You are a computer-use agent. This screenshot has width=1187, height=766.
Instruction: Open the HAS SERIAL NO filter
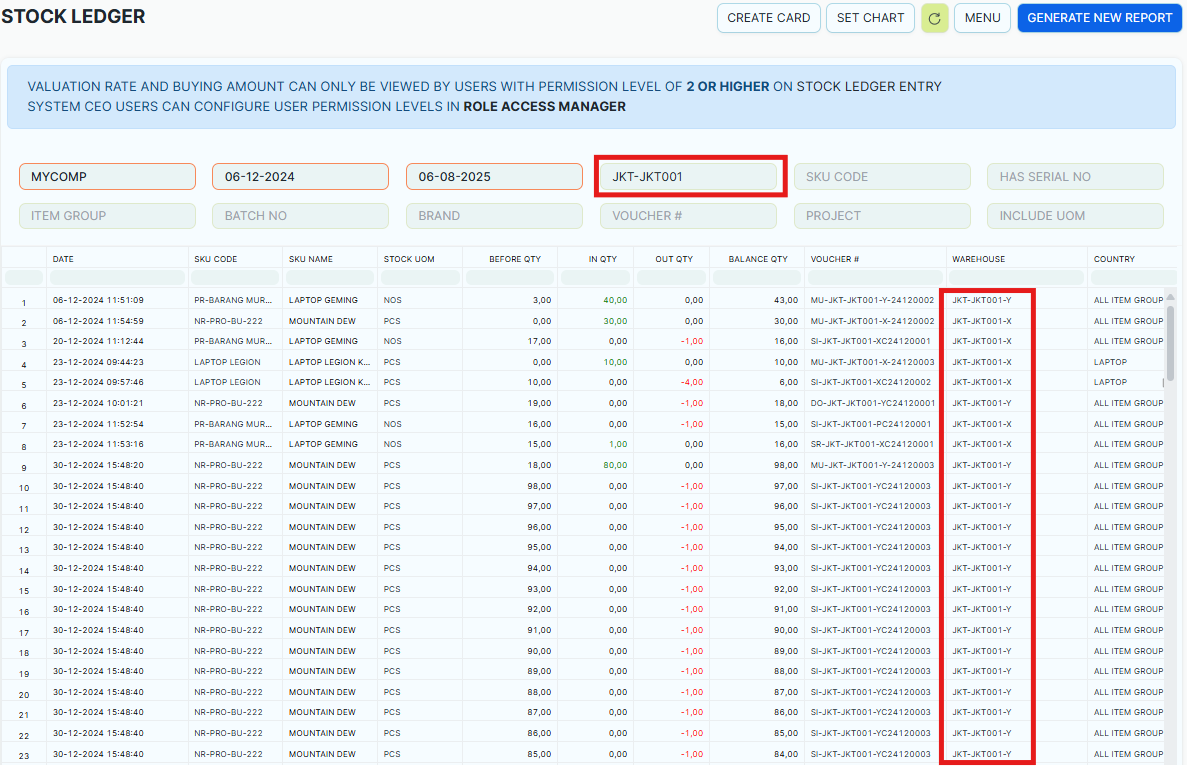[1075, 176]
